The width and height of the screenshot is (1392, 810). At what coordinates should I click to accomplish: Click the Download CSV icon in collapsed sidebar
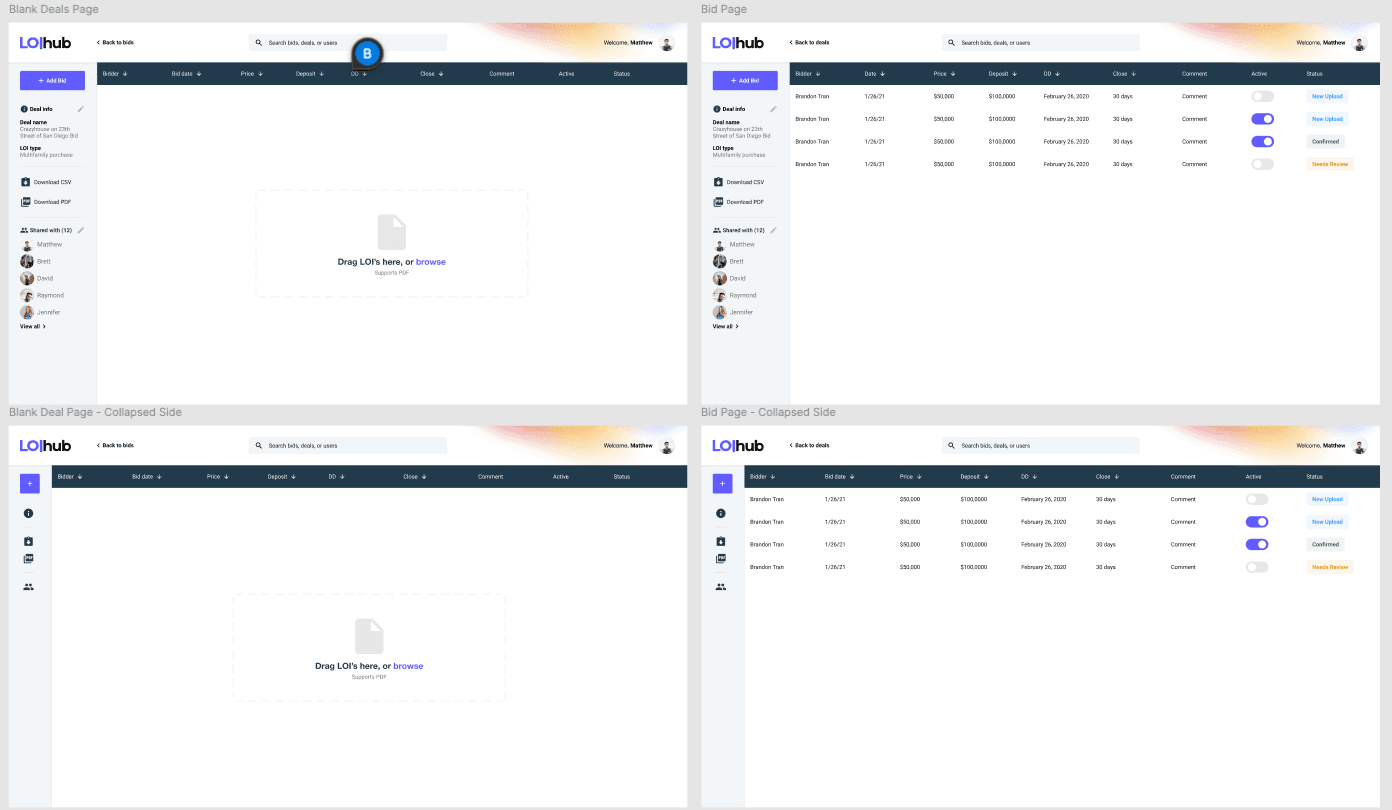point(29,541)
